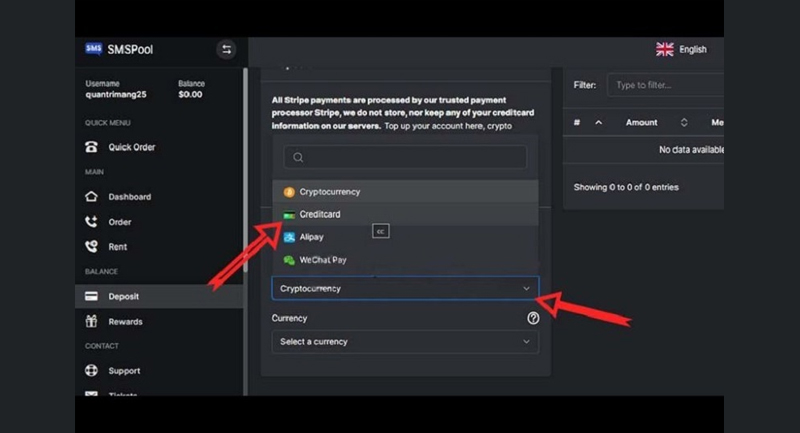Select Deposit in the sidebar

[159, 296]
